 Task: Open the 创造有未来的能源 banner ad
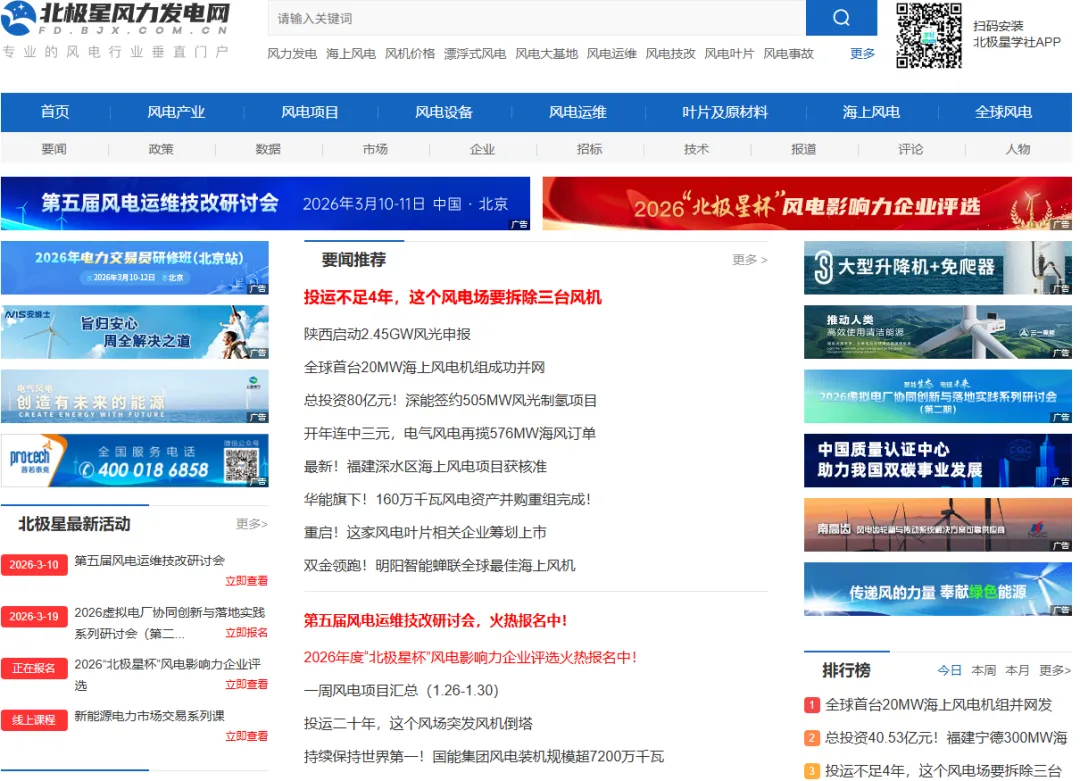134,396
